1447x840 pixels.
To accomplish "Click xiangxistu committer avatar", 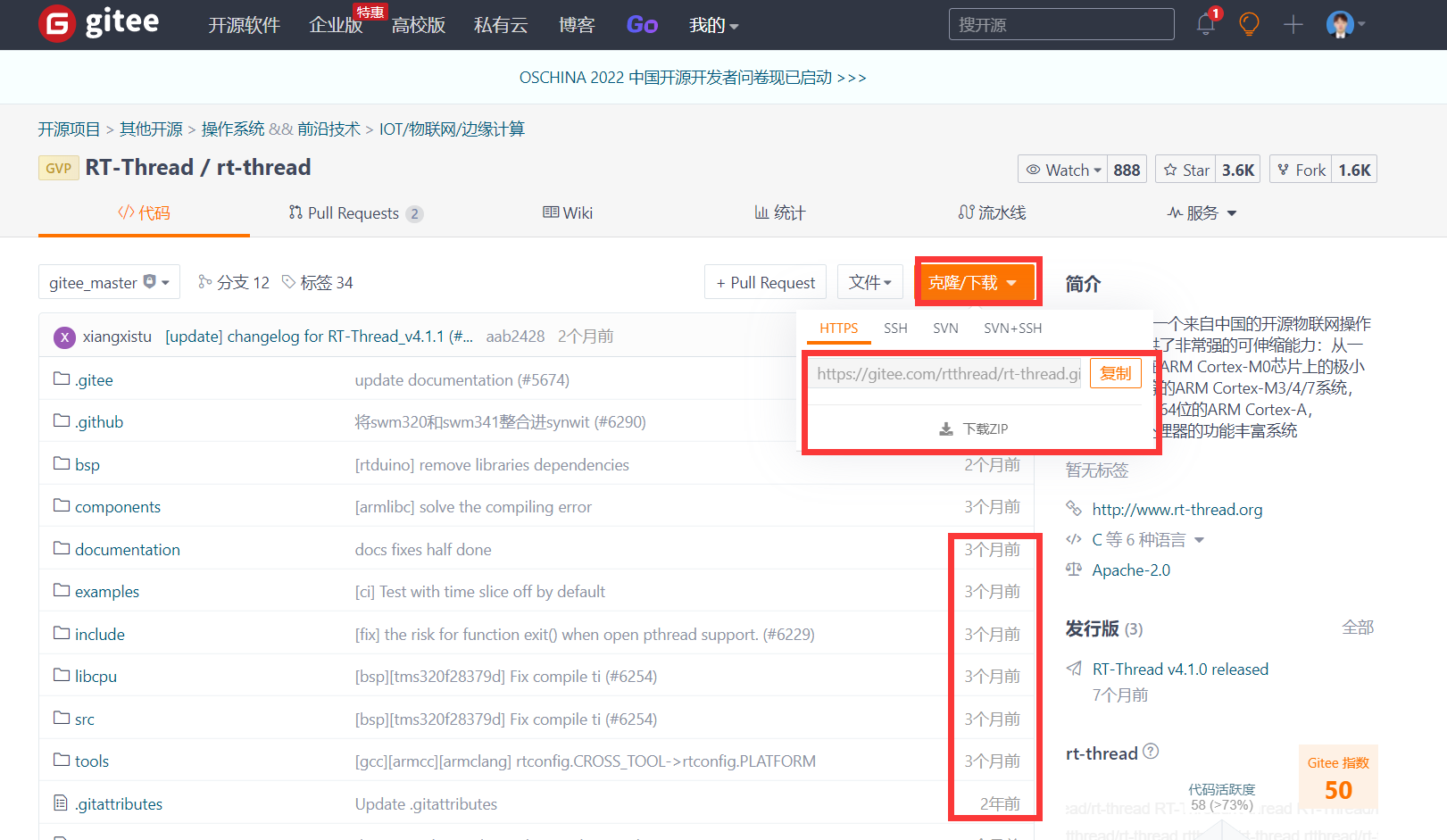I will pyautogui.click(x=64, y=337).
